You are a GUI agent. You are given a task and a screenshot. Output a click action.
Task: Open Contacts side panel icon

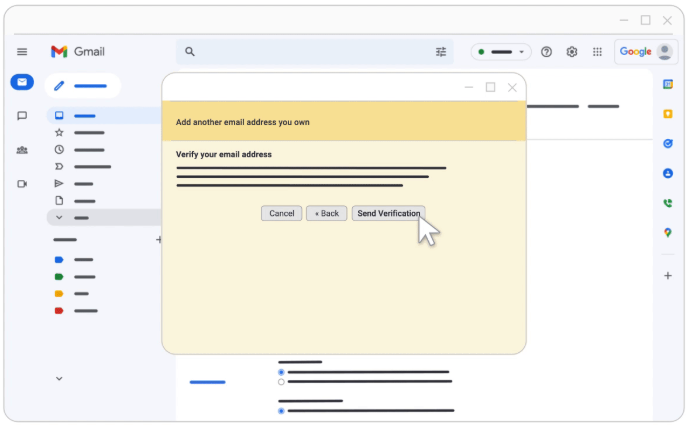tap(668, 173)
